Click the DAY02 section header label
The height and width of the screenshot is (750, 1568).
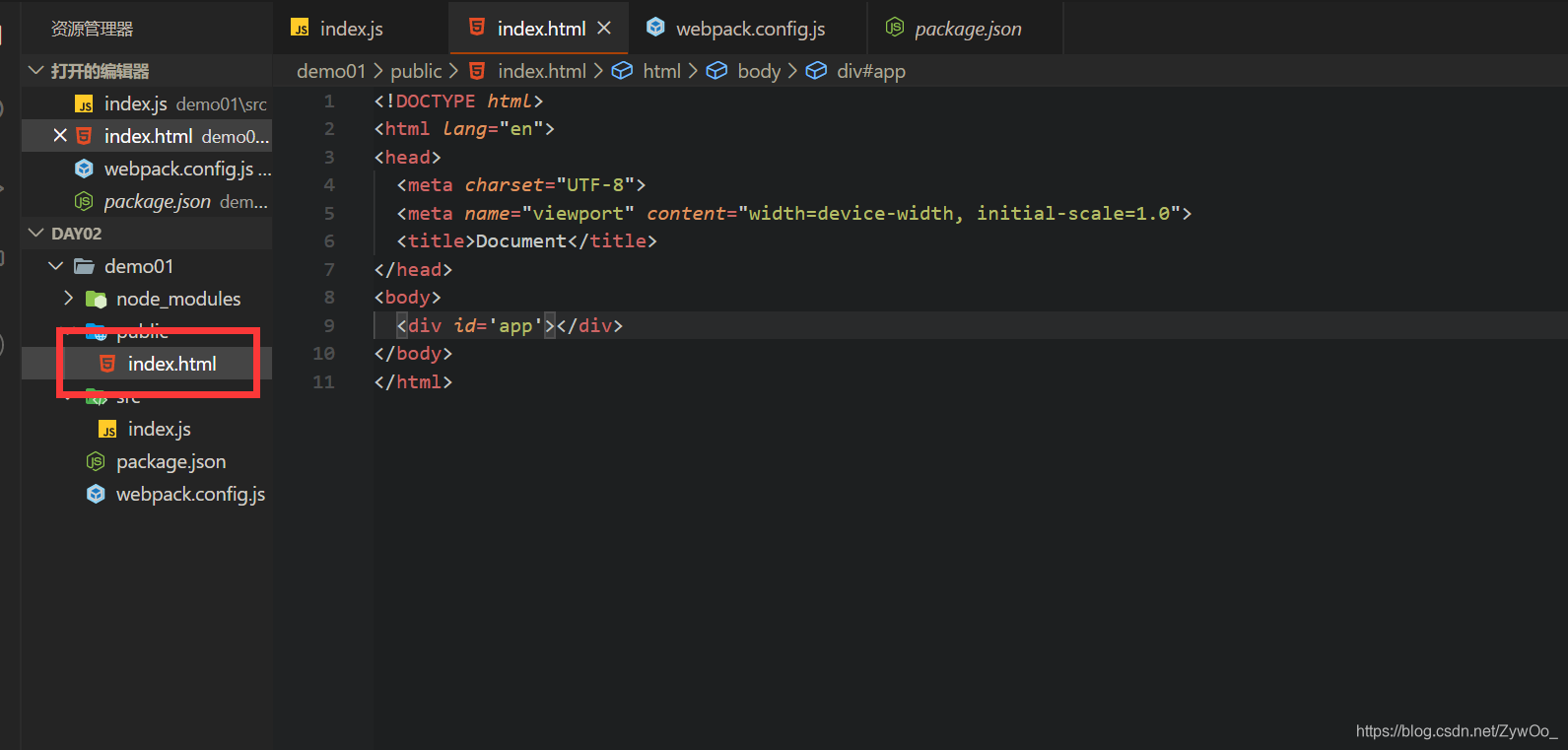(x=76, y=234)
